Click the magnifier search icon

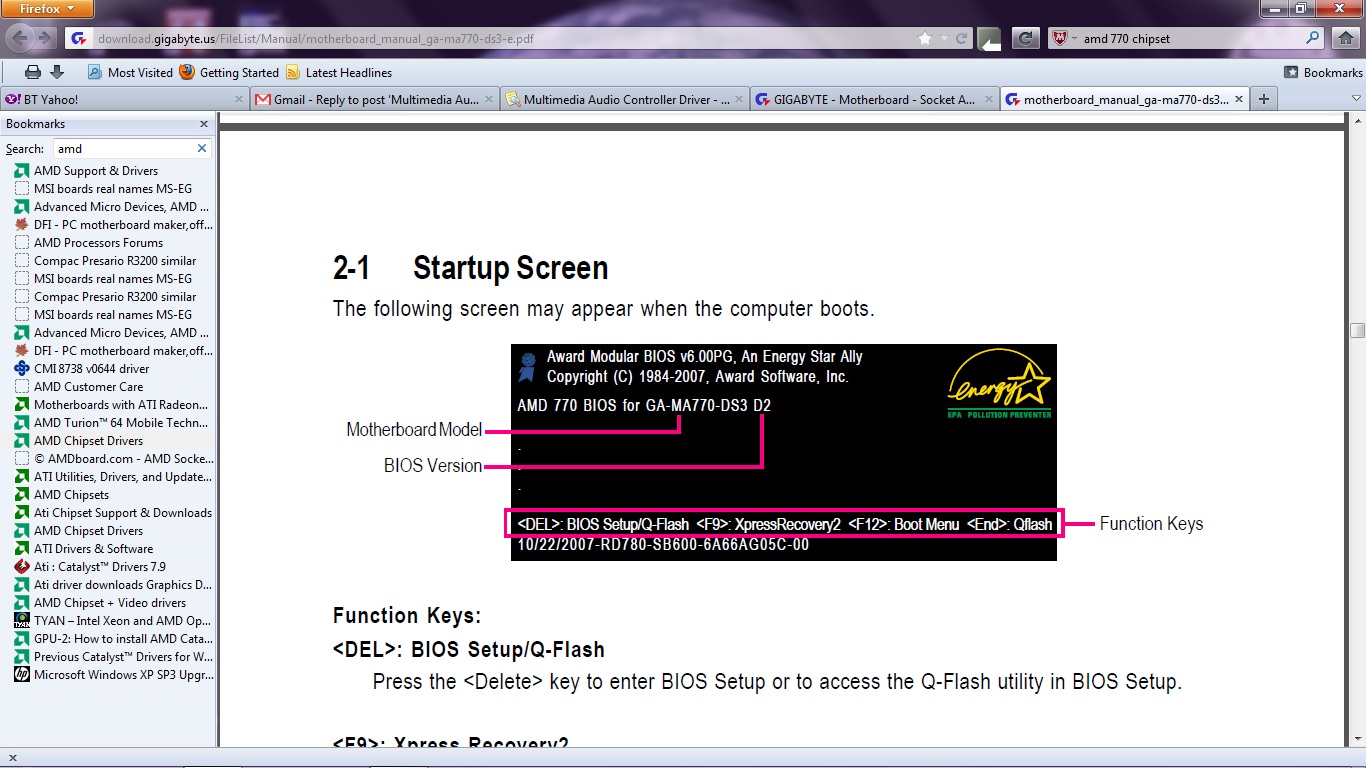pyautogui.click(x=1313, y=39)
